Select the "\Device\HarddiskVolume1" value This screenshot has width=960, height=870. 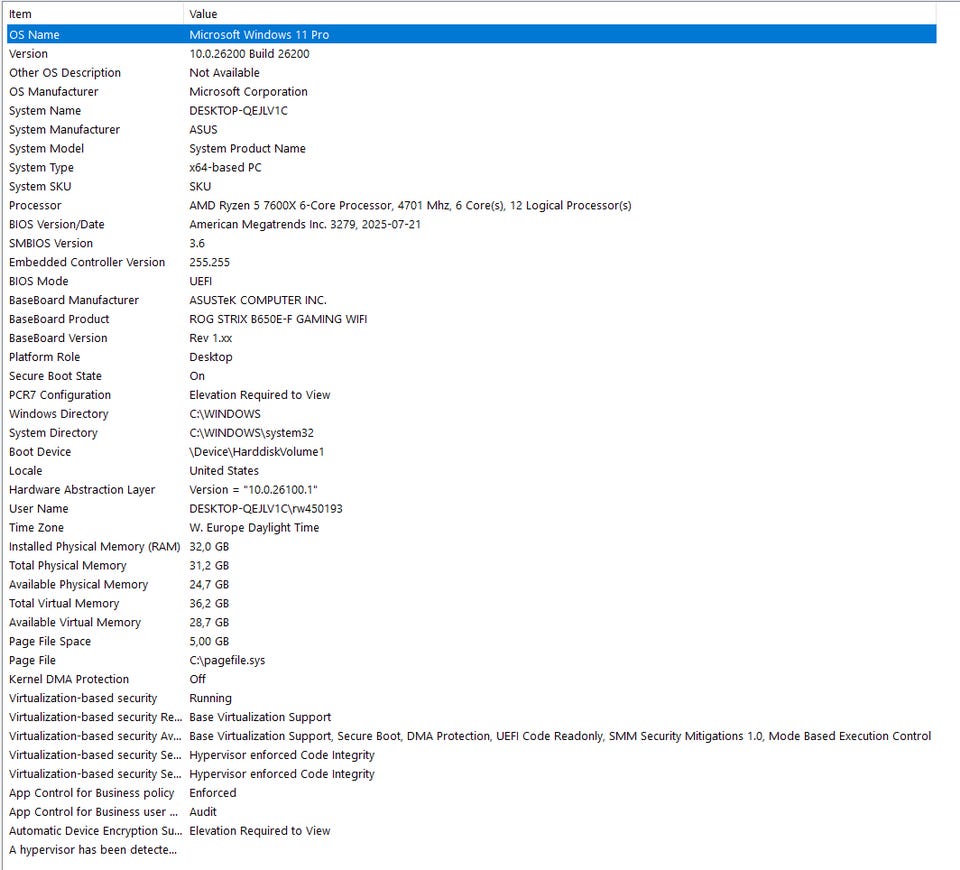click(257, 452)
